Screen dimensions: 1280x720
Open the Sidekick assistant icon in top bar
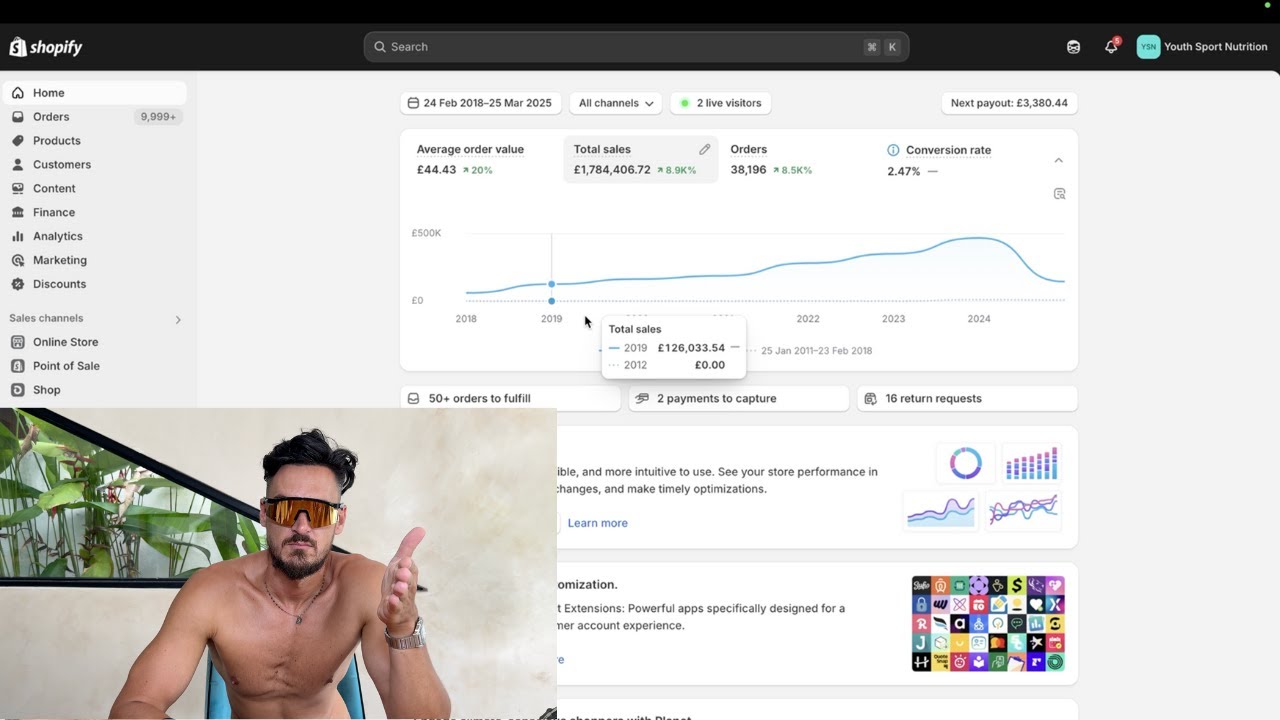tap(1073, 47)
